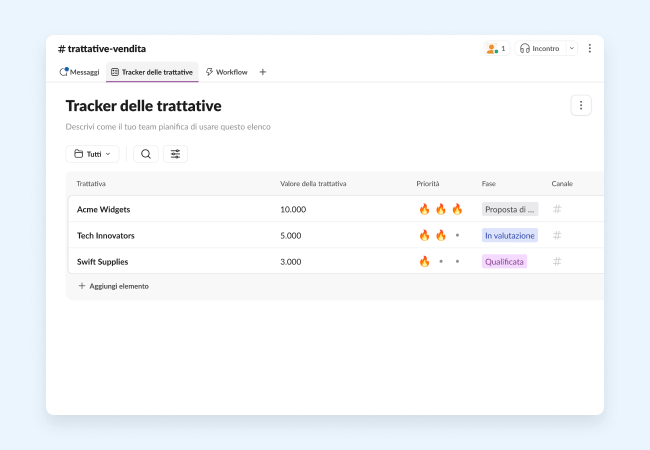Open the member list showing 1 member
The image size is (650, 450).
(497, 48)
